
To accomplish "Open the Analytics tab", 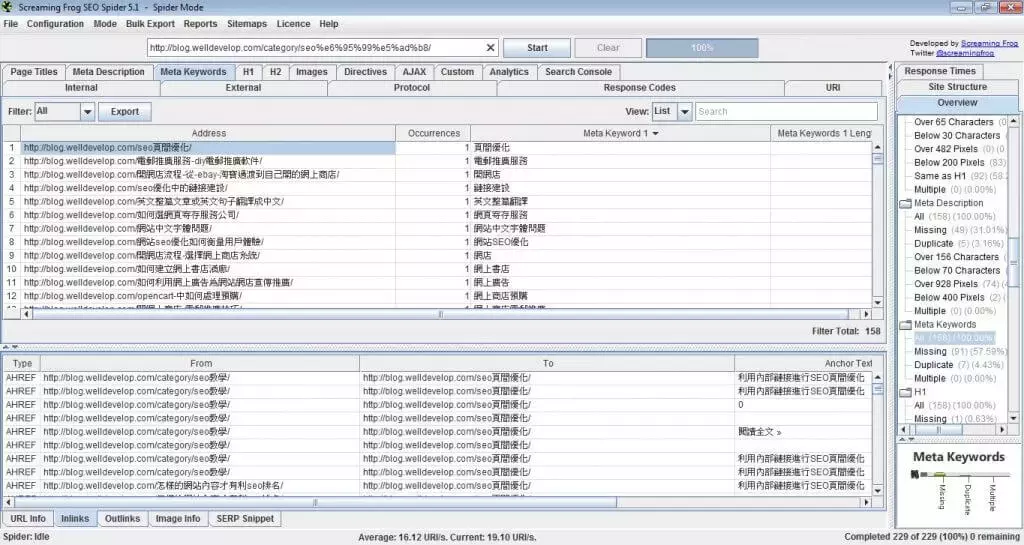I will point(509,72).
